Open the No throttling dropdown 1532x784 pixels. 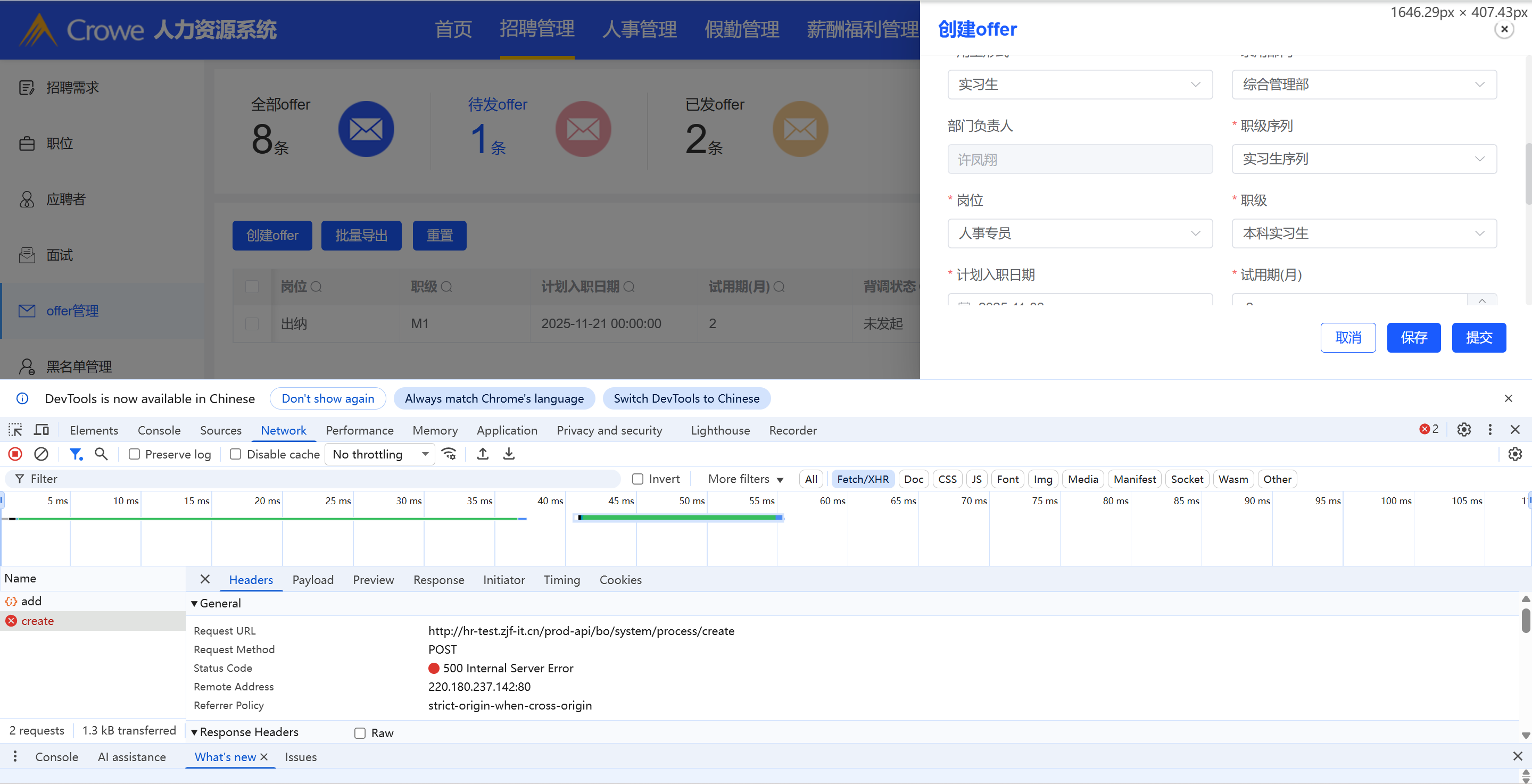(380, 454)
